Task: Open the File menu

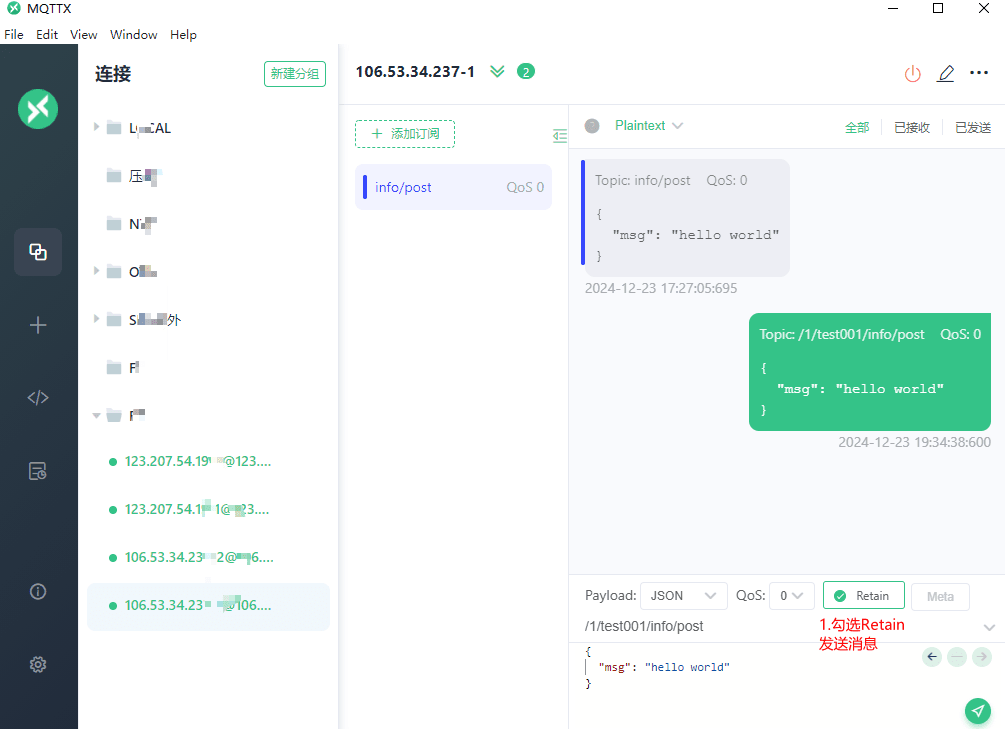Action: (13, 35)
